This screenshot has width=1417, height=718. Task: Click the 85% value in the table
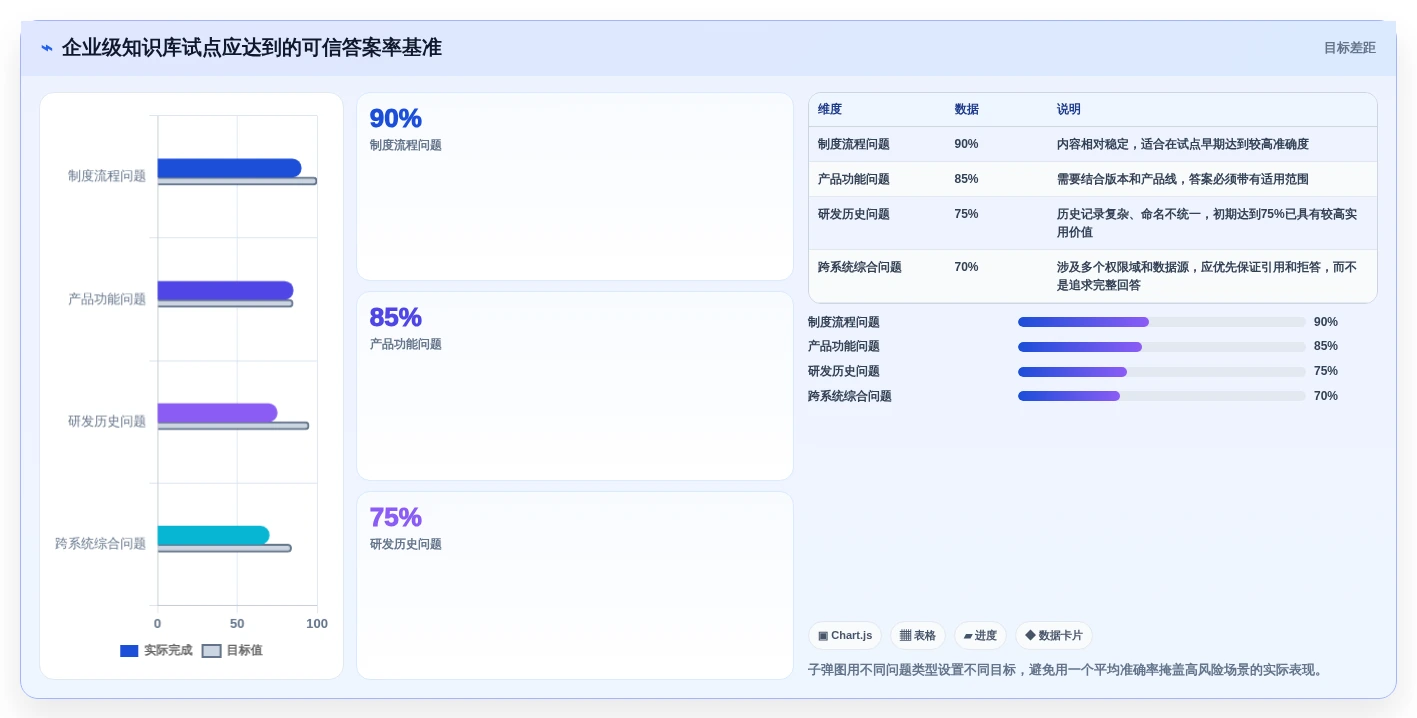[966, 179]
